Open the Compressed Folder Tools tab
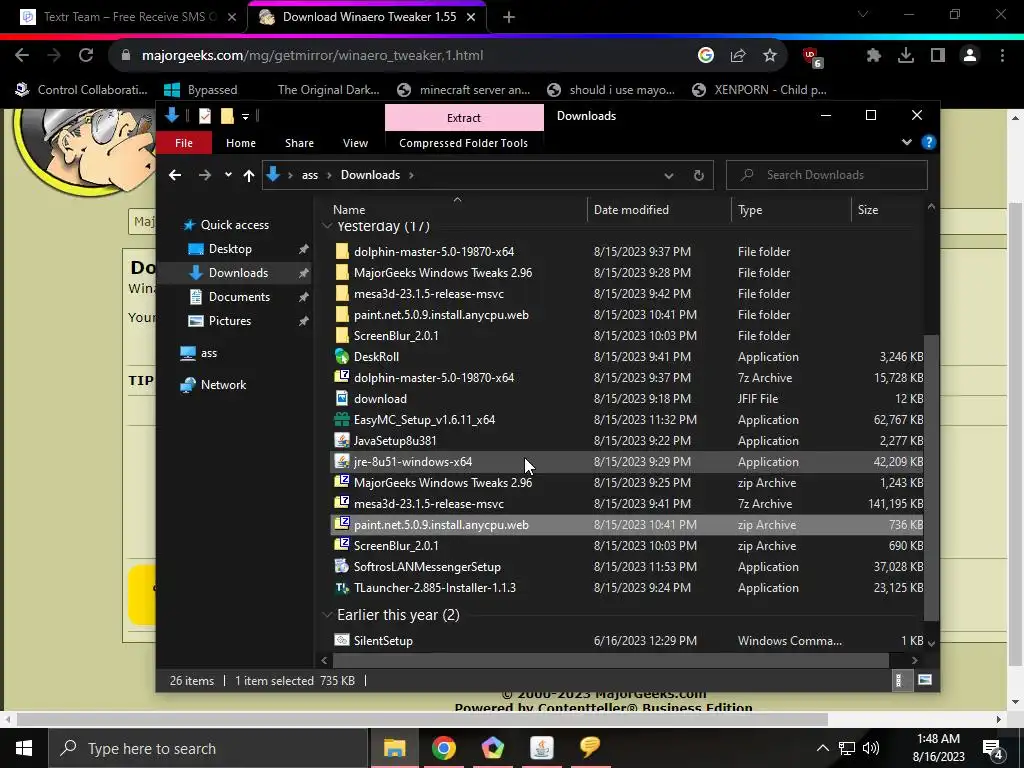Image resolution: width=1024 pixels, height=768 pixels. pos(463,143)
